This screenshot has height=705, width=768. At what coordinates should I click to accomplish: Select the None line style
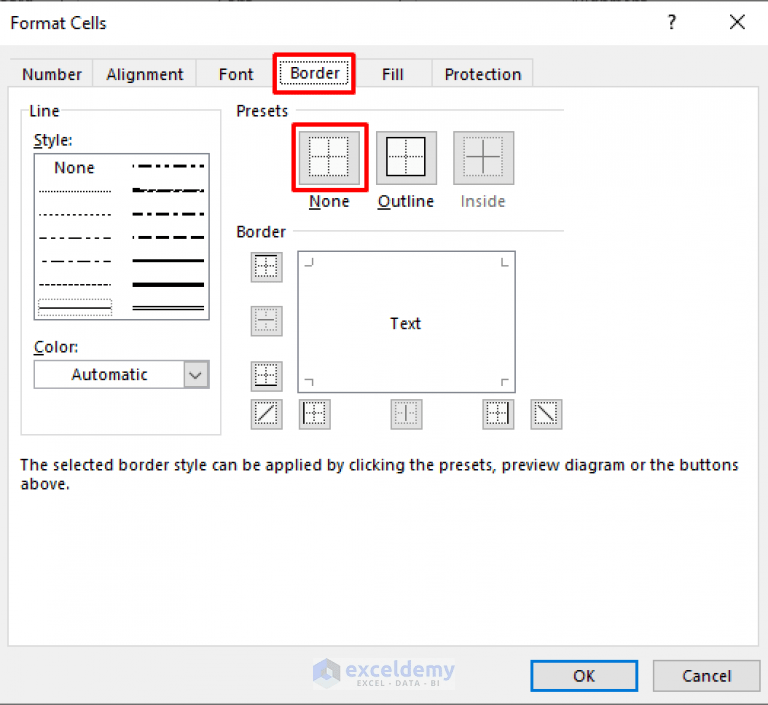[74, 168]
